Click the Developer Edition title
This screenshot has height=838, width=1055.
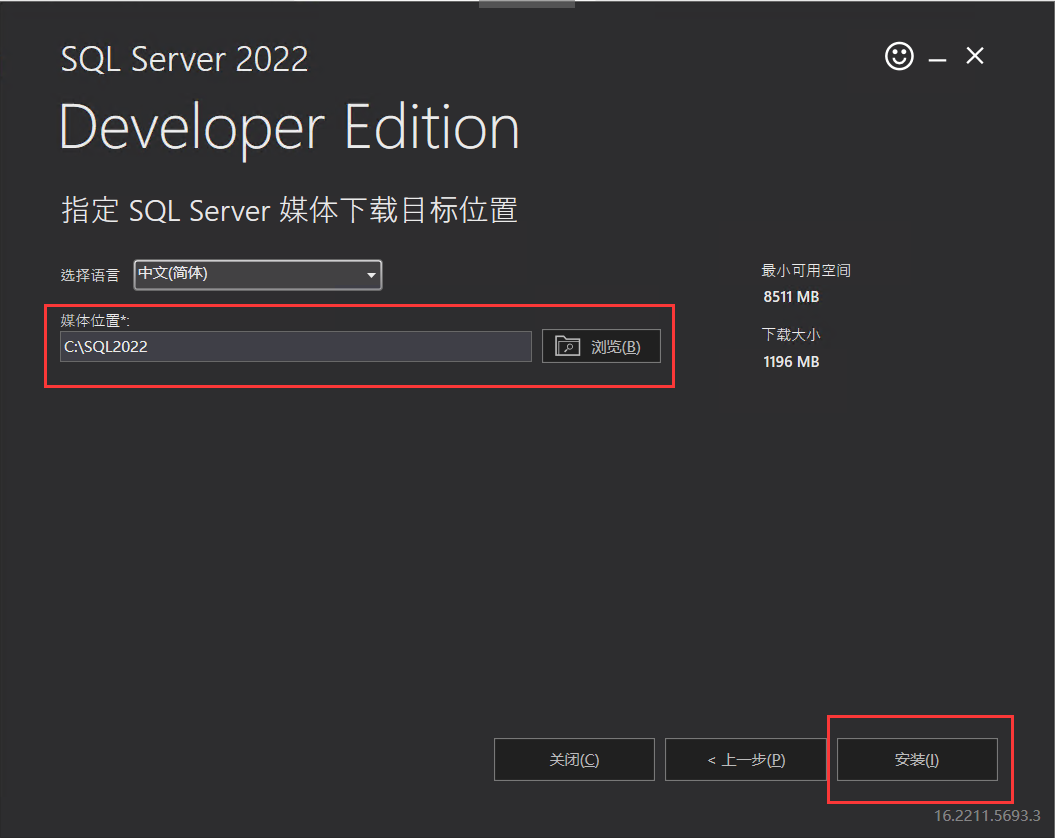[289, 128]
